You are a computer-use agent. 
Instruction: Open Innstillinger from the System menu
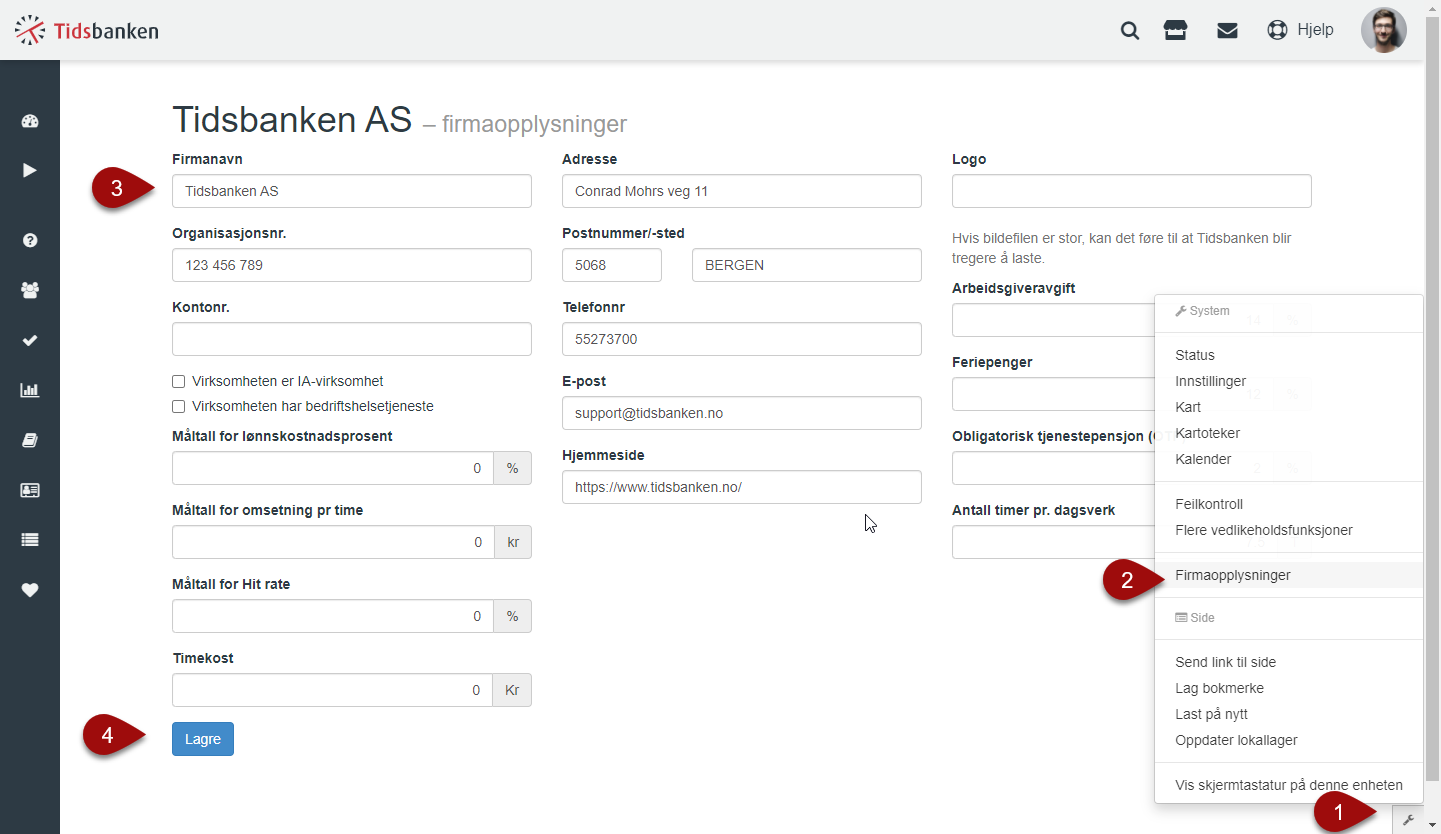click(x=1288, y=381)
